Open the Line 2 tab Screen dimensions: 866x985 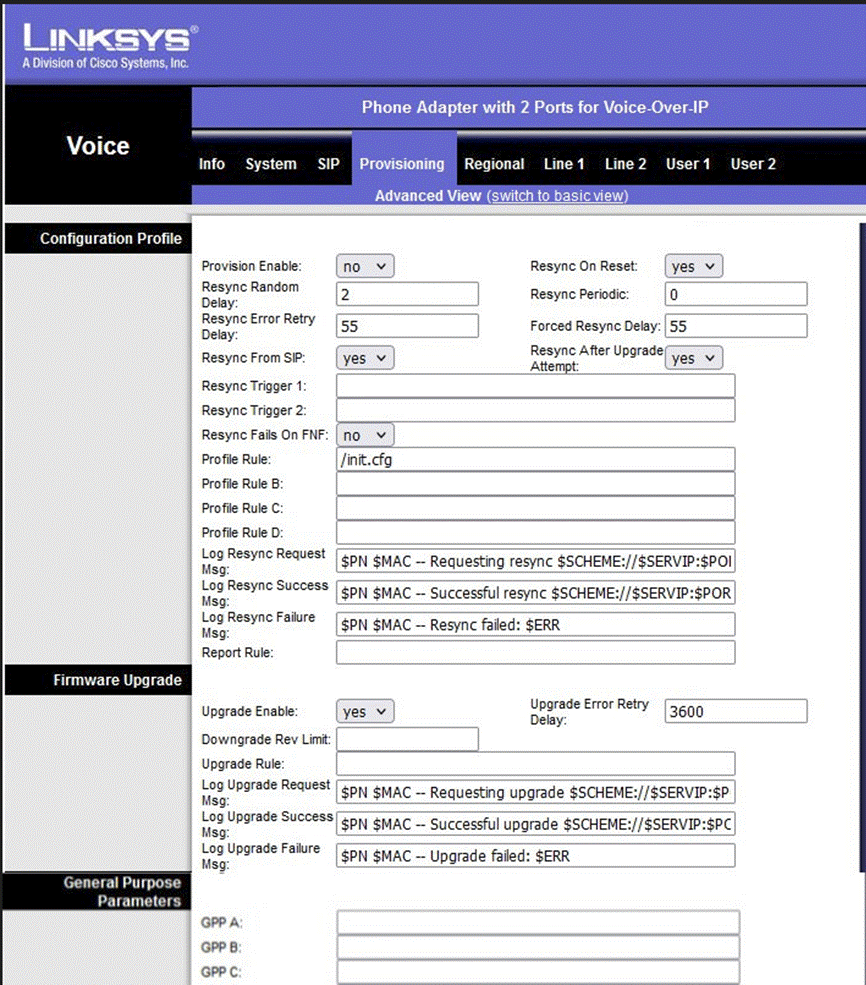click(625, 164)
